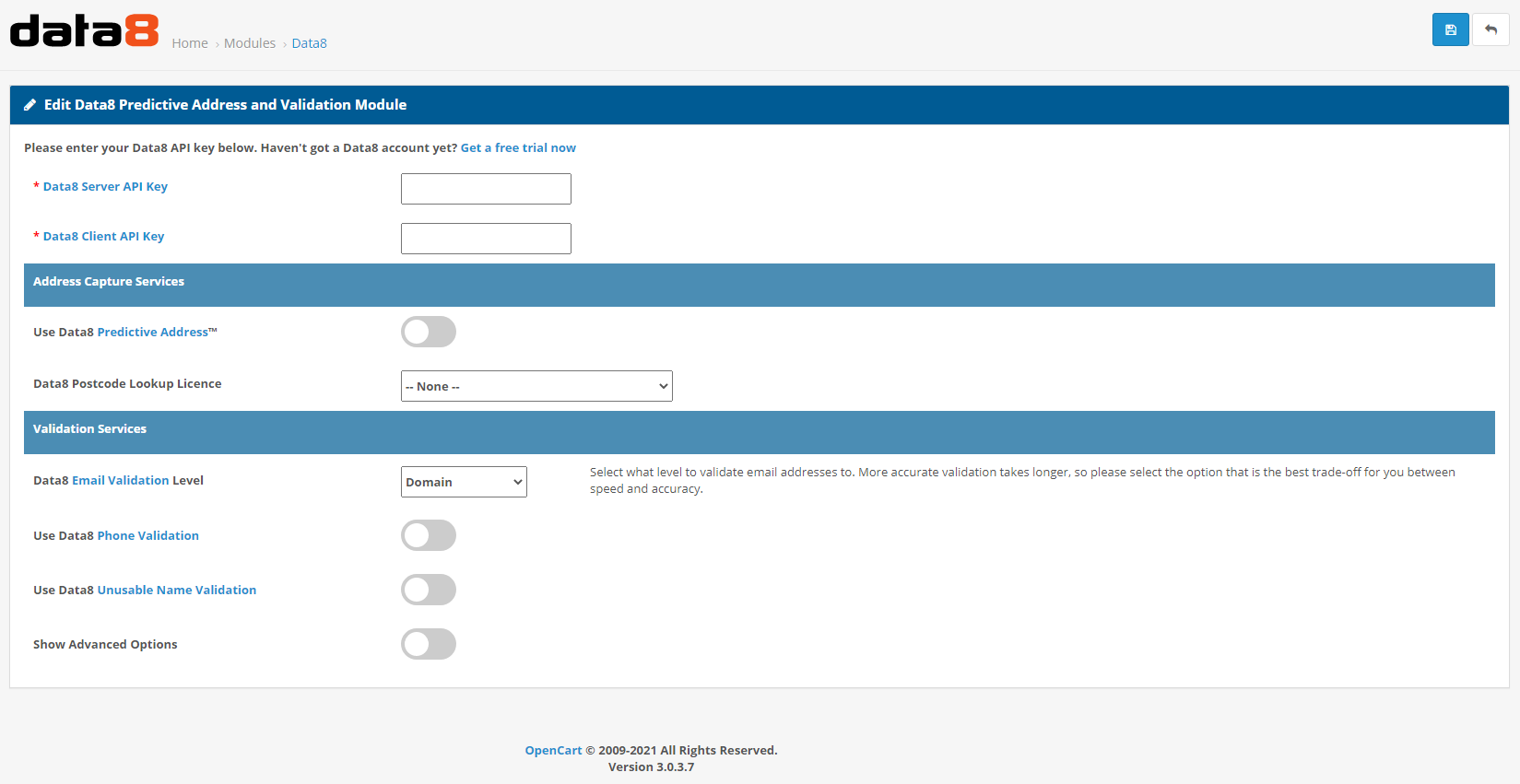Image resolution: width=1520 pixels, height=784 pixels.
Task: Open Data8 breadcrumb link
Action: [x=310, y=43]
